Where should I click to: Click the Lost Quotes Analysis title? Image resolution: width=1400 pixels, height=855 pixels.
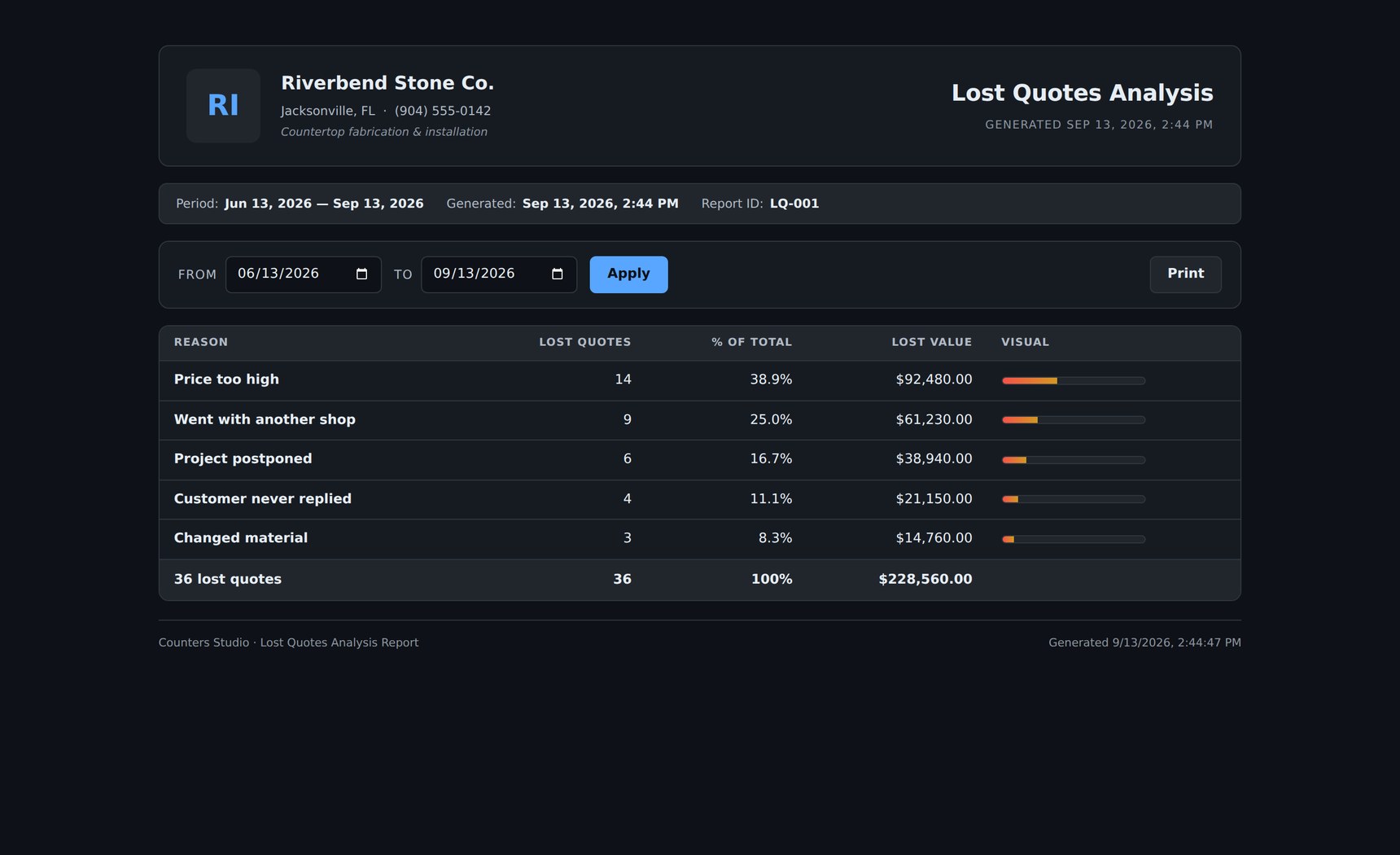point(1082,93)
